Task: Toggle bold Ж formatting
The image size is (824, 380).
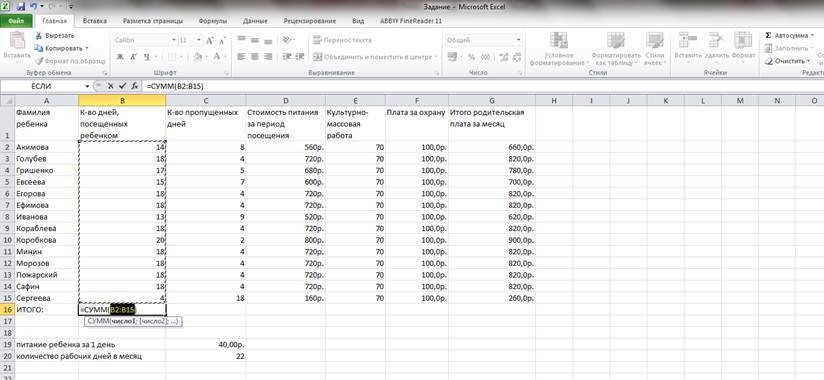Action: 120,57
